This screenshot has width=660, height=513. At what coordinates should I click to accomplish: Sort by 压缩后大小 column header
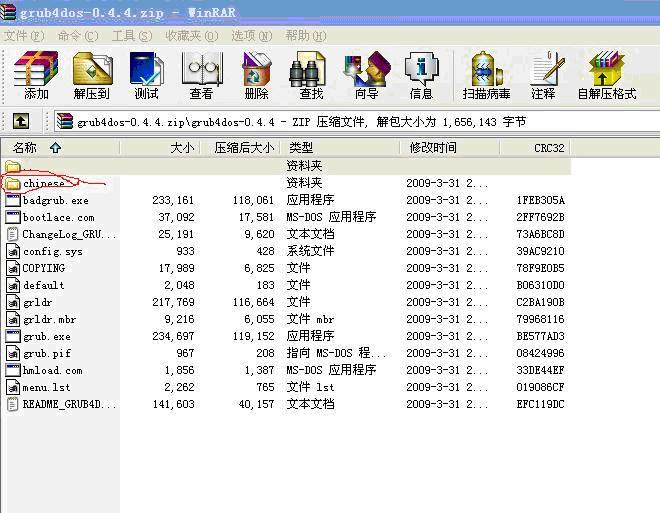click(240, 148)
